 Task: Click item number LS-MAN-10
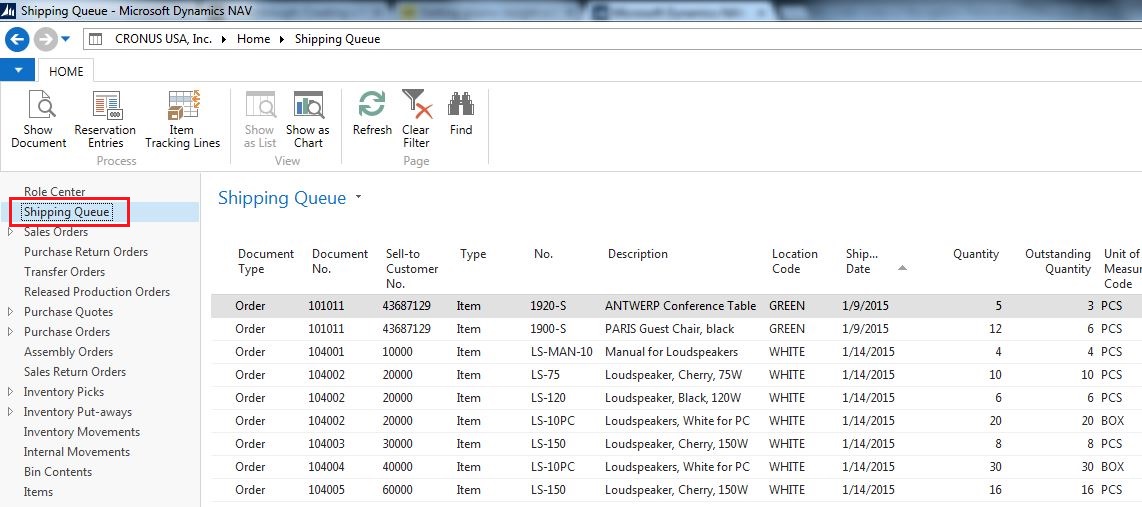point(562,352)
